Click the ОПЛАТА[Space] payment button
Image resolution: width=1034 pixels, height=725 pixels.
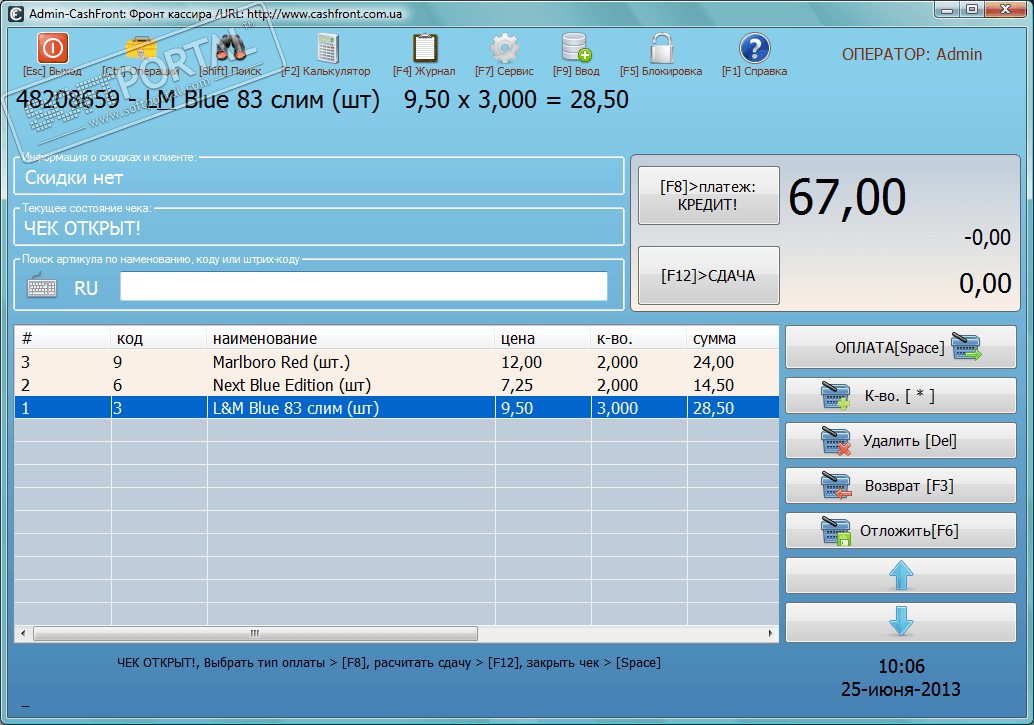pyautogui.click(x=900, y=347)
